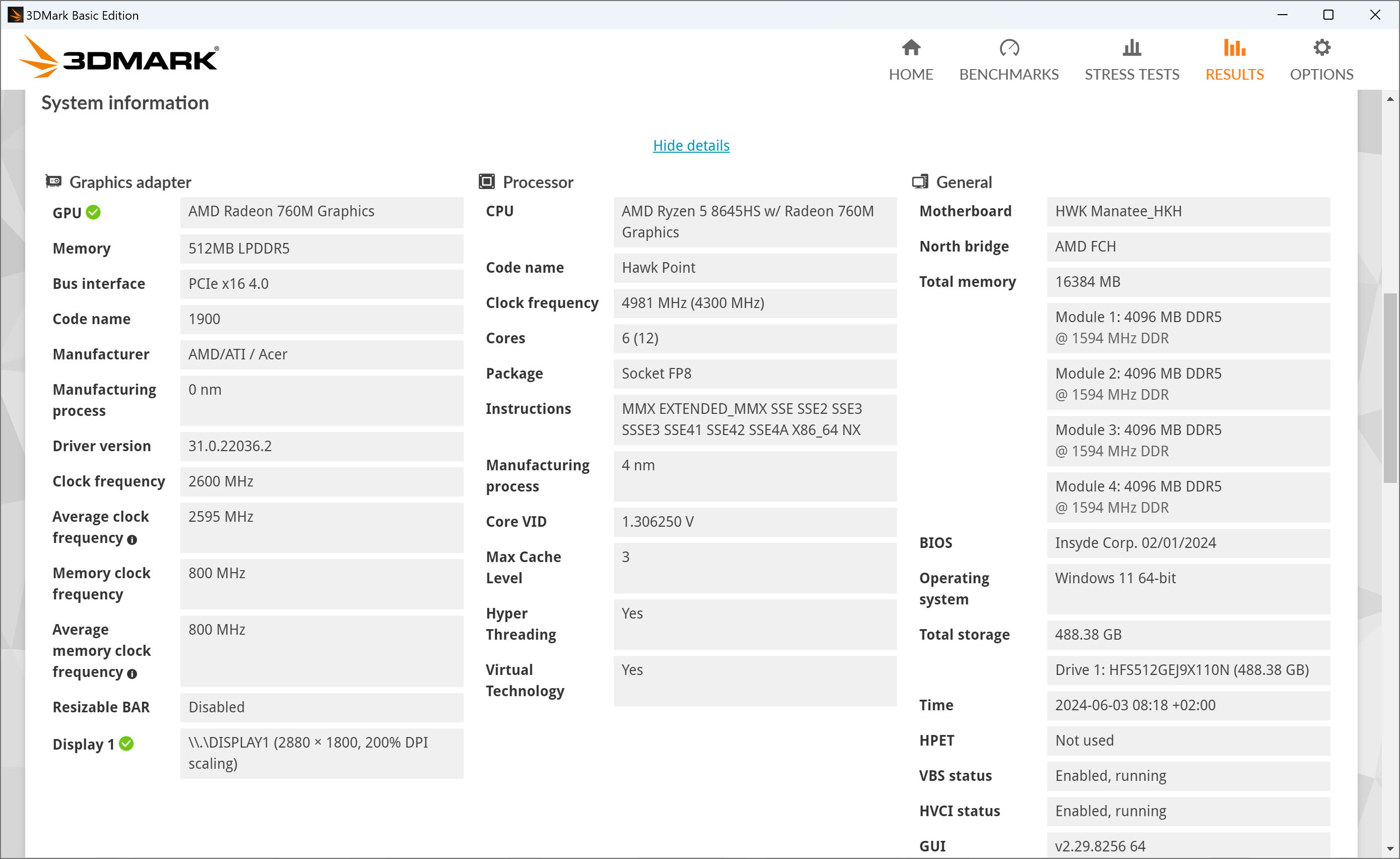
Task: Click the scrollbar up arrow
Action: (1390, 99)
